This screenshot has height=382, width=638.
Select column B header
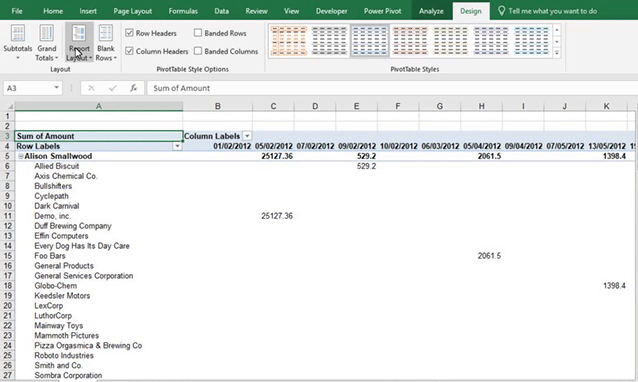click(218, 106)
